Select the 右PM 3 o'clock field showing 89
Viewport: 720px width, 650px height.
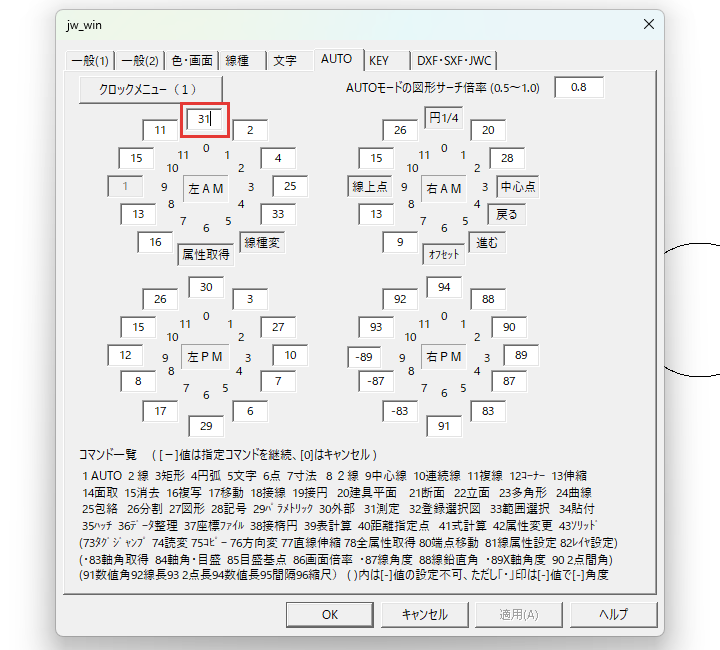[521, 355]
